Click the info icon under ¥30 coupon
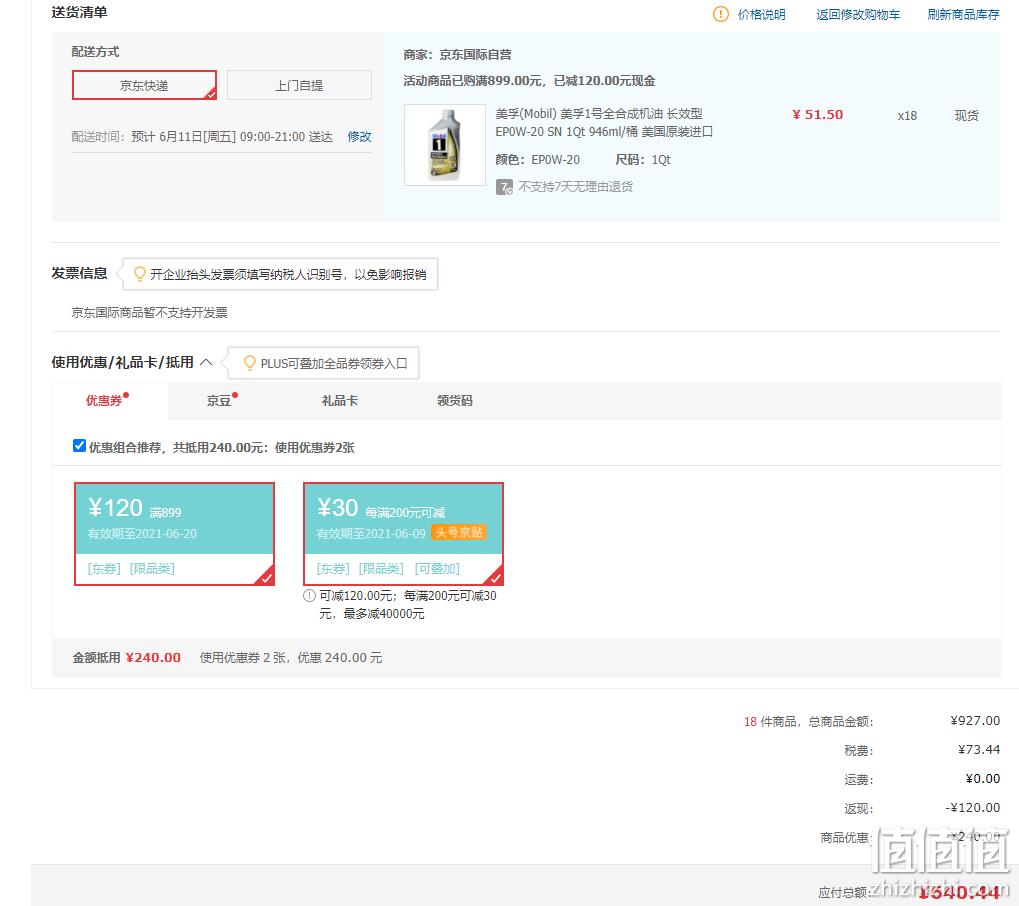The image size is (1019, 906). pos(309,596)
